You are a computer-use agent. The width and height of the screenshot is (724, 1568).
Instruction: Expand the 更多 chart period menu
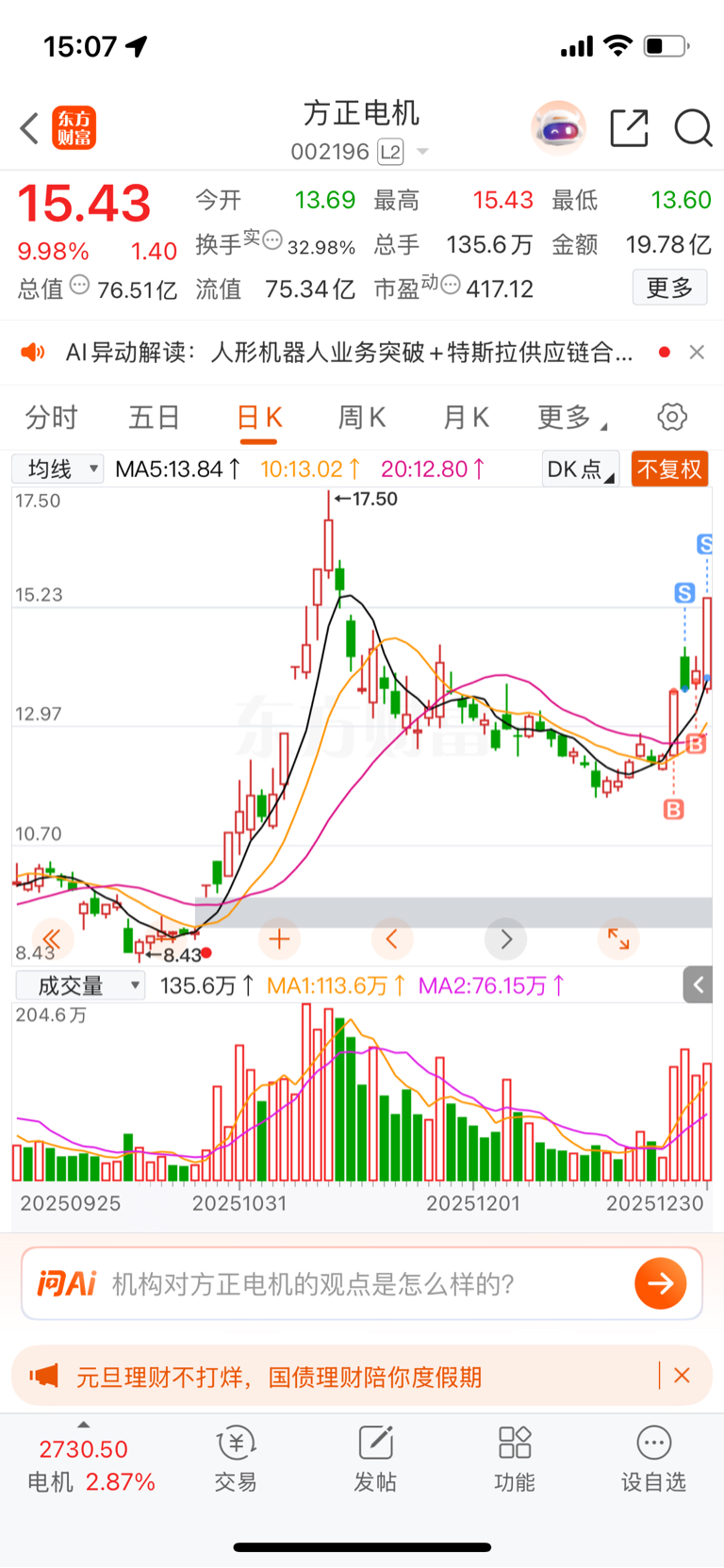571,417
